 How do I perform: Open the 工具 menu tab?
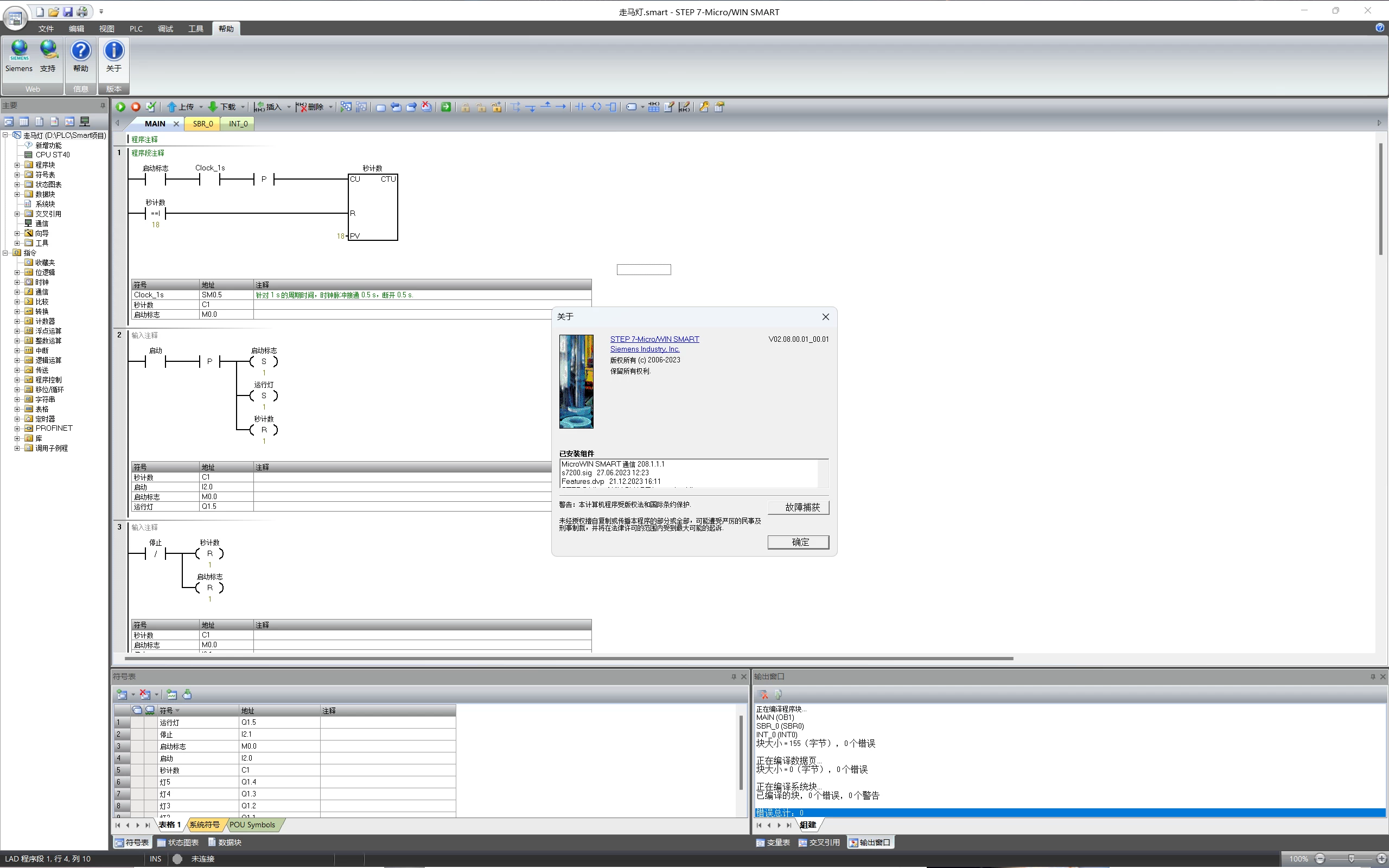(x=196, y=29)
